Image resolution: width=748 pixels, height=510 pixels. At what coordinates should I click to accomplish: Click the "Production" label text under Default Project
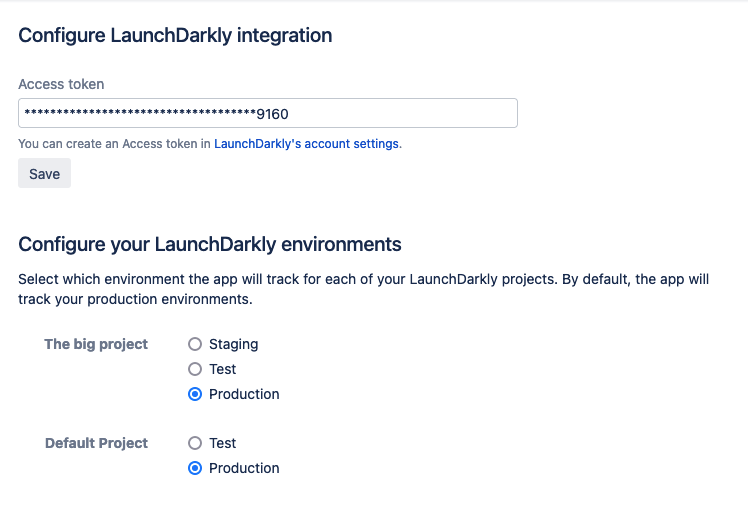click(x=244, y=468)
